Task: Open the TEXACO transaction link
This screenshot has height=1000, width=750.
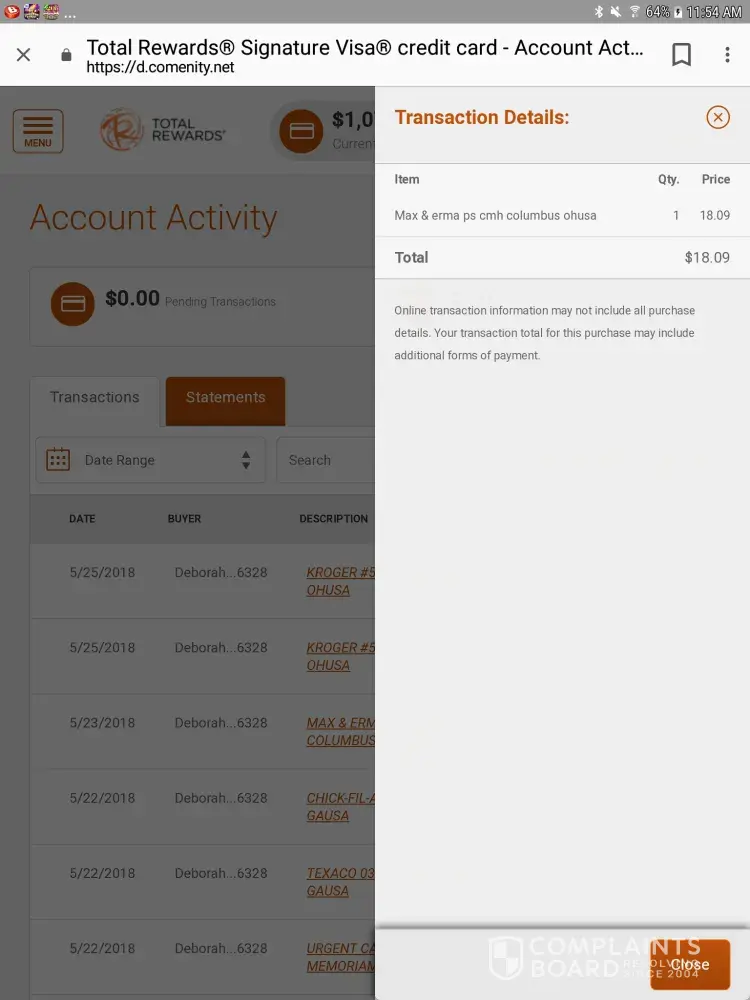Action: (x=340, y=882)
